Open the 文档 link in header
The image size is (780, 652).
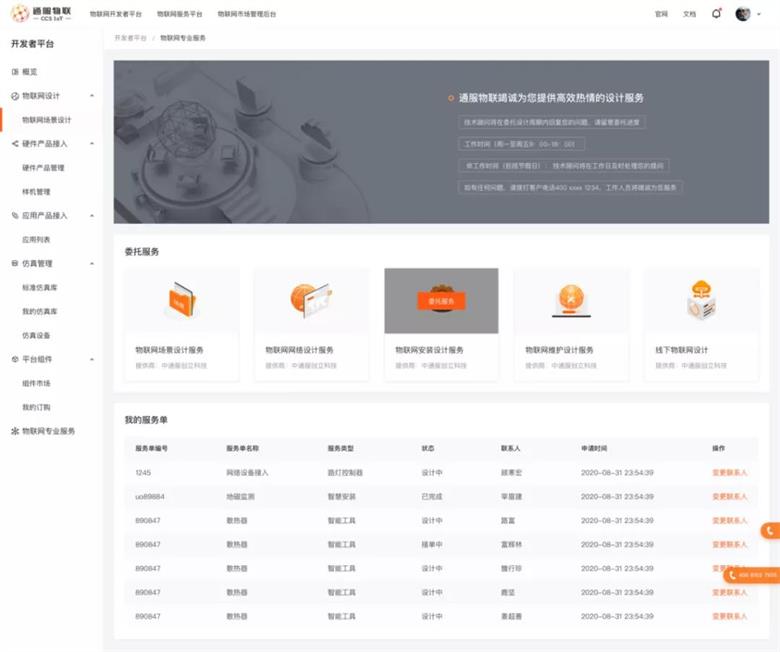coord(689,14)
